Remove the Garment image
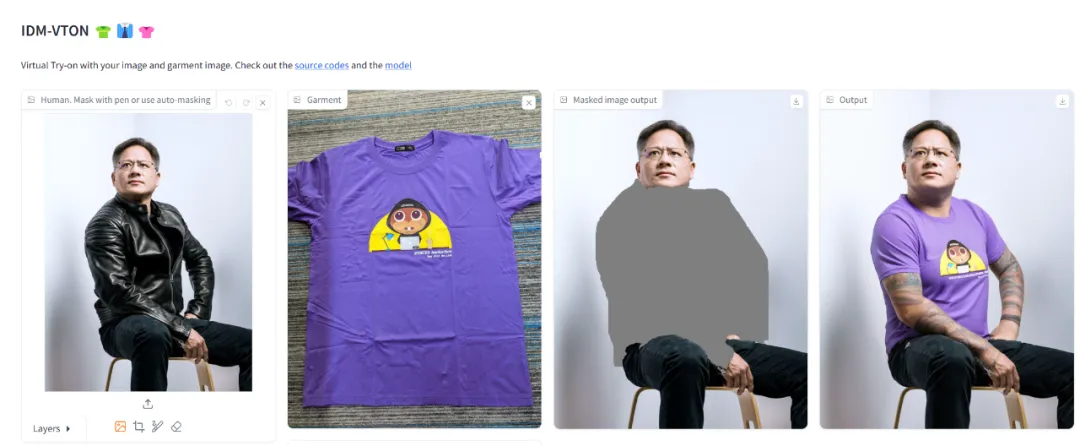Viewport: 1080px width, 446px height. coord(528,103)
